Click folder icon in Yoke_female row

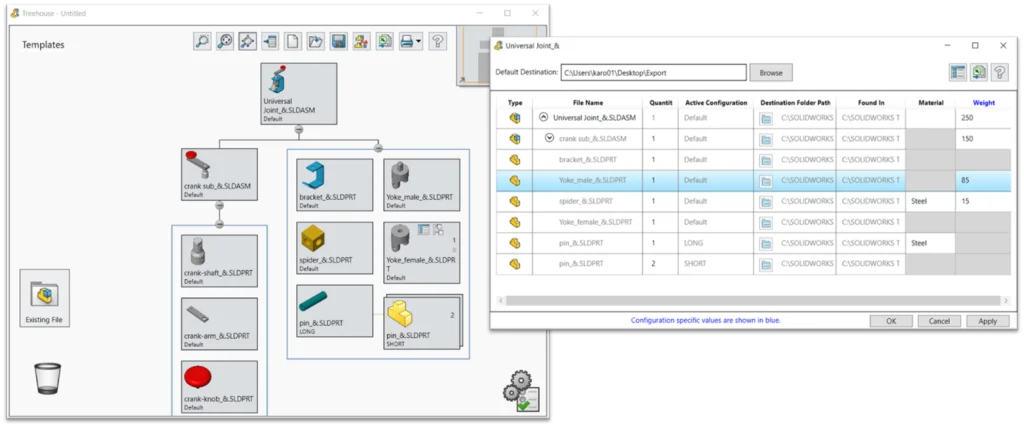766,223
